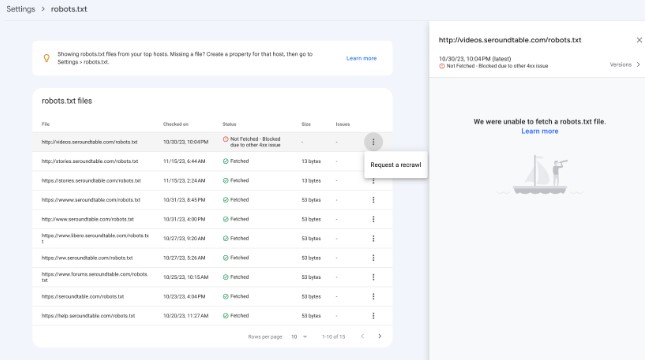645x360 pixels.
Task: Click the robots.txt breadcrumb
Action: point(69,9)
